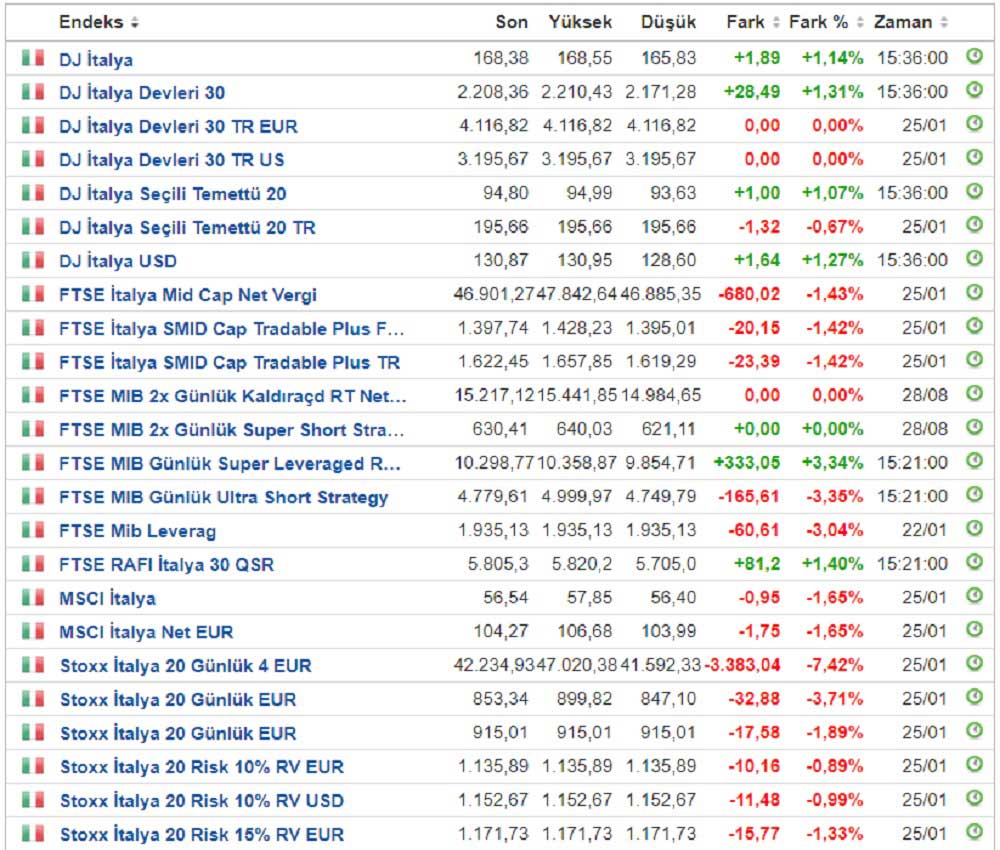
Task: Click the -680,02 Fark value
Action: pos(749,295)
